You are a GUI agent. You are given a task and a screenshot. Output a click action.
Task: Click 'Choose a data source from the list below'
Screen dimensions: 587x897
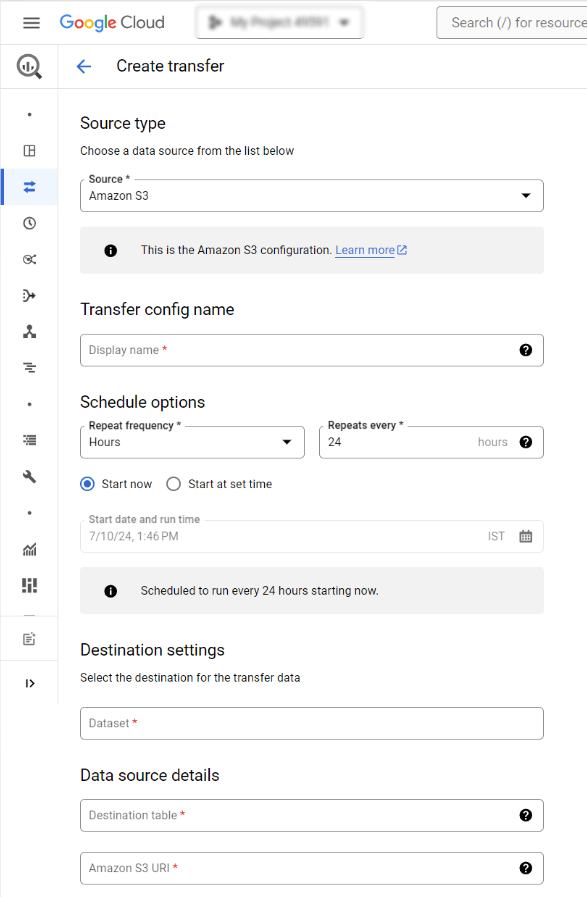click(187, 150)
